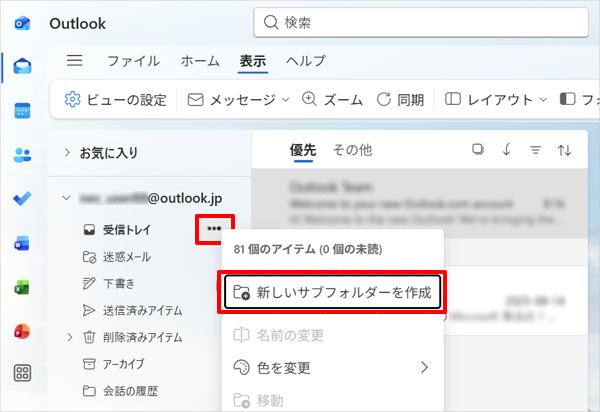Click the ズーム zoom button
The width and height of the screenshot is (600, 412).
click(332, 100)
